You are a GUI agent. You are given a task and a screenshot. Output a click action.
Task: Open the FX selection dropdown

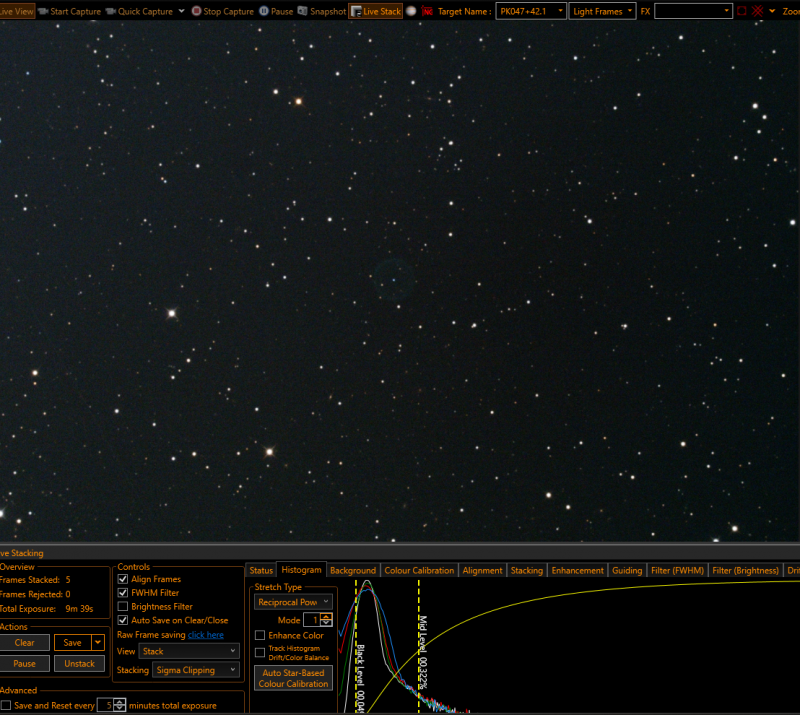(693, 11)
